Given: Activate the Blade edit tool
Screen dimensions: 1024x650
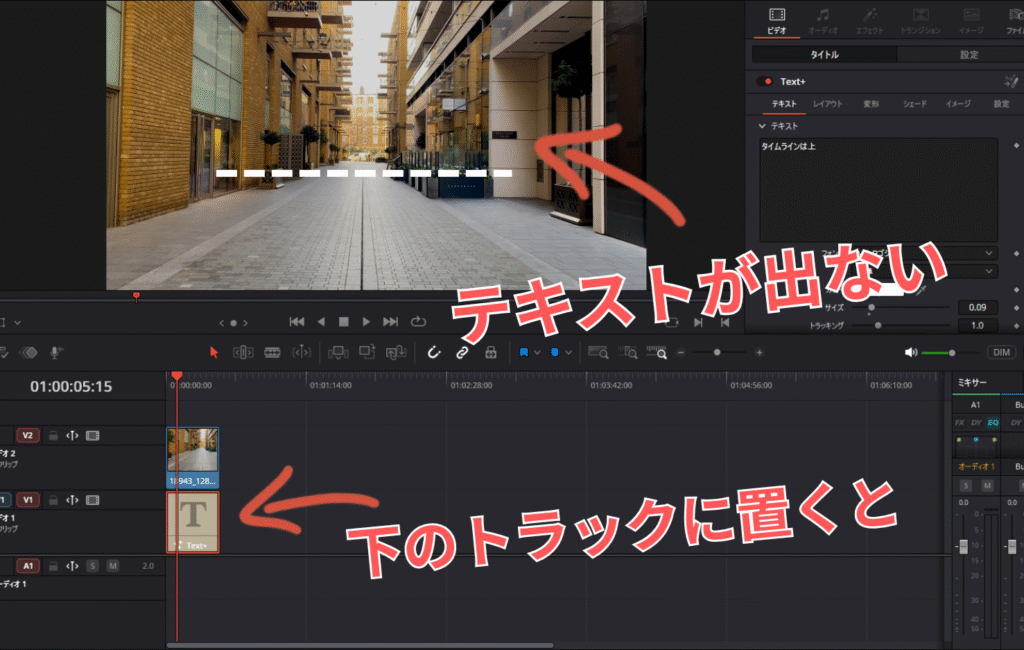Looking at the screenshot, I should pos(272,352).
